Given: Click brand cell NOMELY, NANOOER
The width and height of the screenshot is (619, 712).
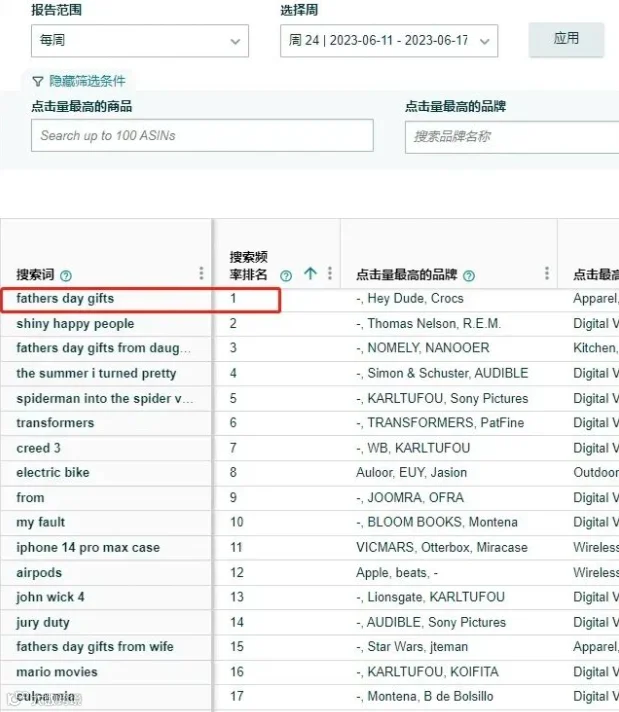Looking at the screenshot, I should (x=423, y=348).
